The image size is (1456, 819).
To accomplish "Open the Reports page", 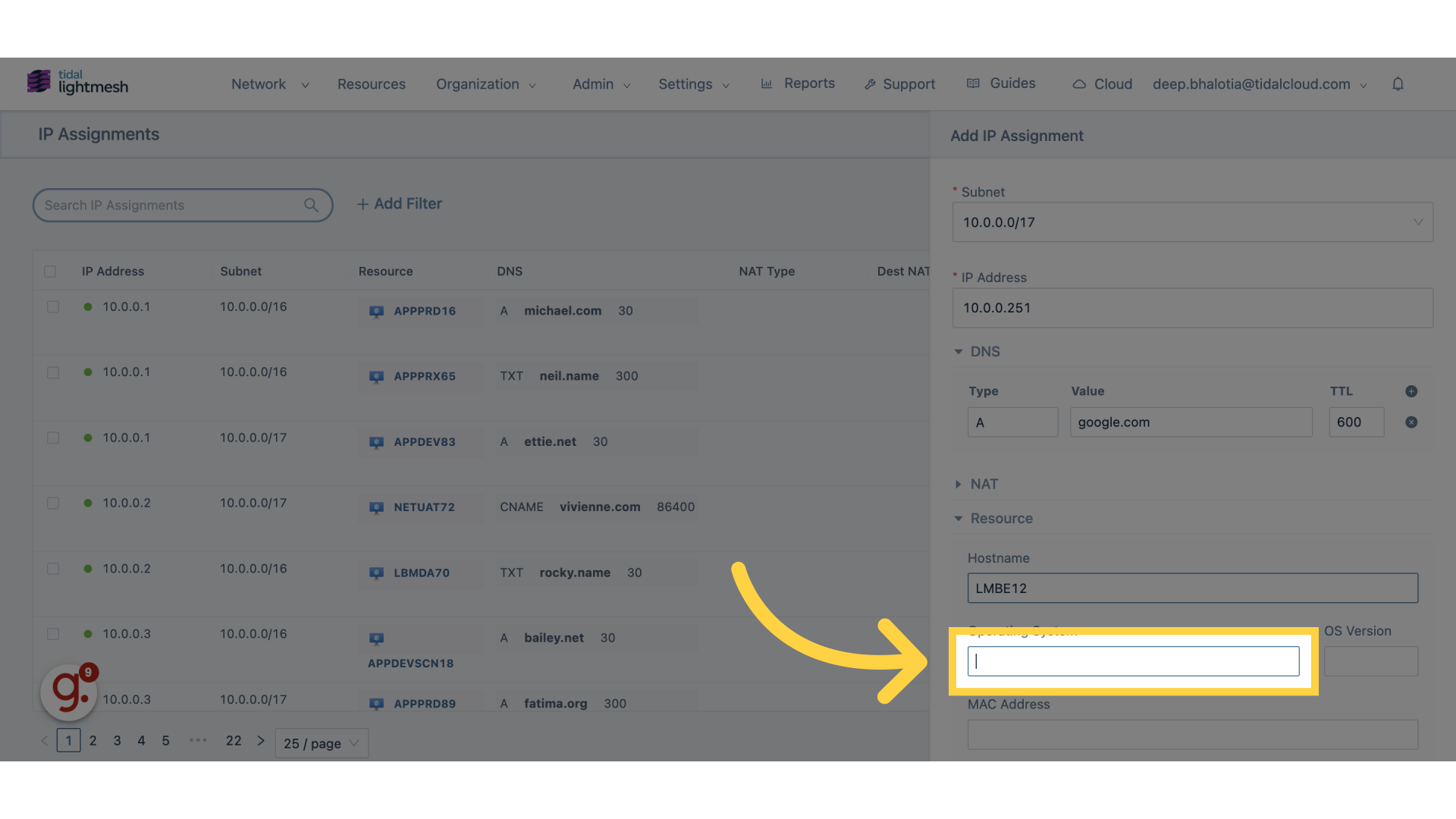I will (x=798, y=83).
